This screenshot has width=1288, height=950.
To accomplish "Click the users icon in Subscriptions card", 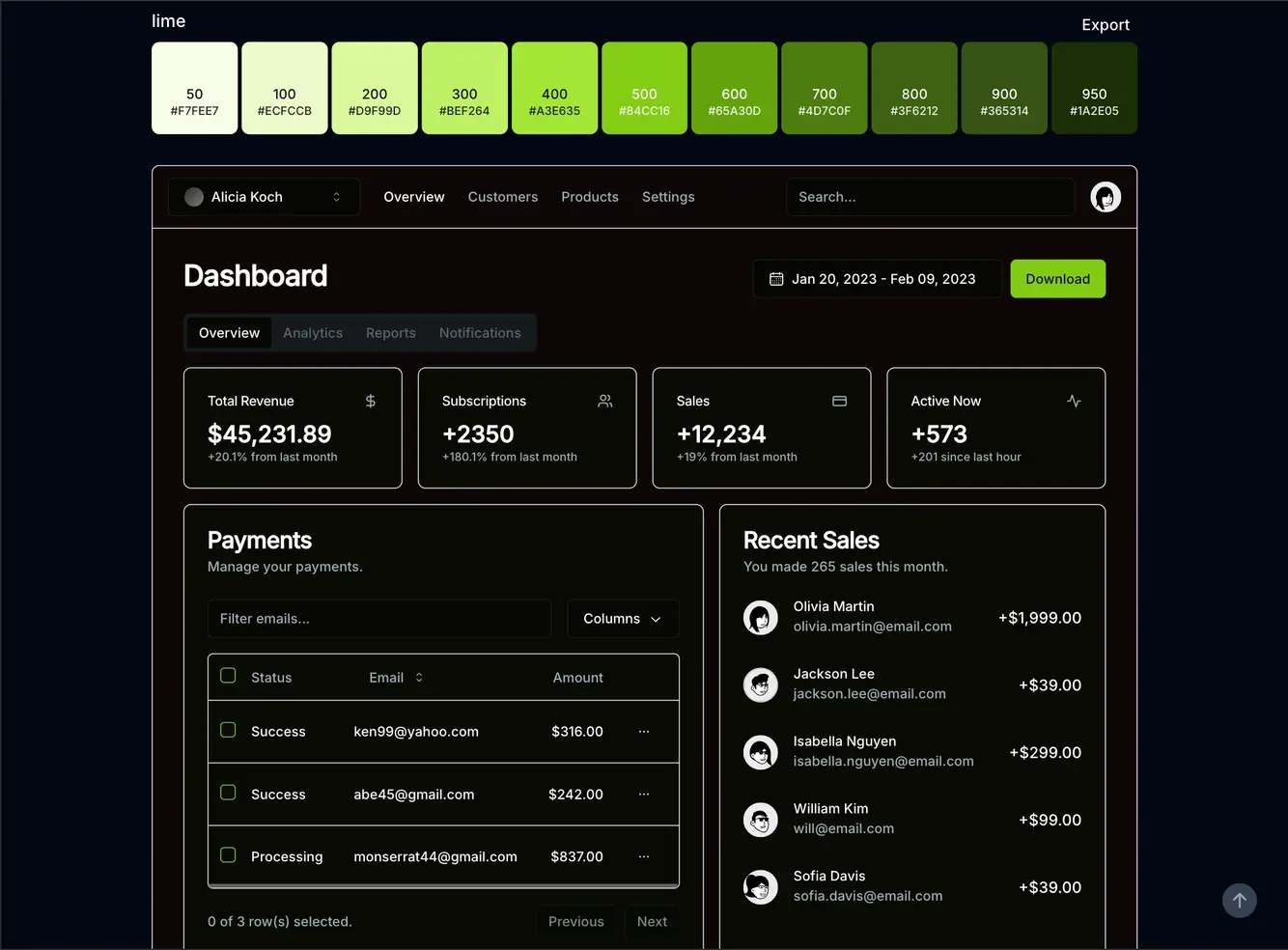I will [605, 401].
